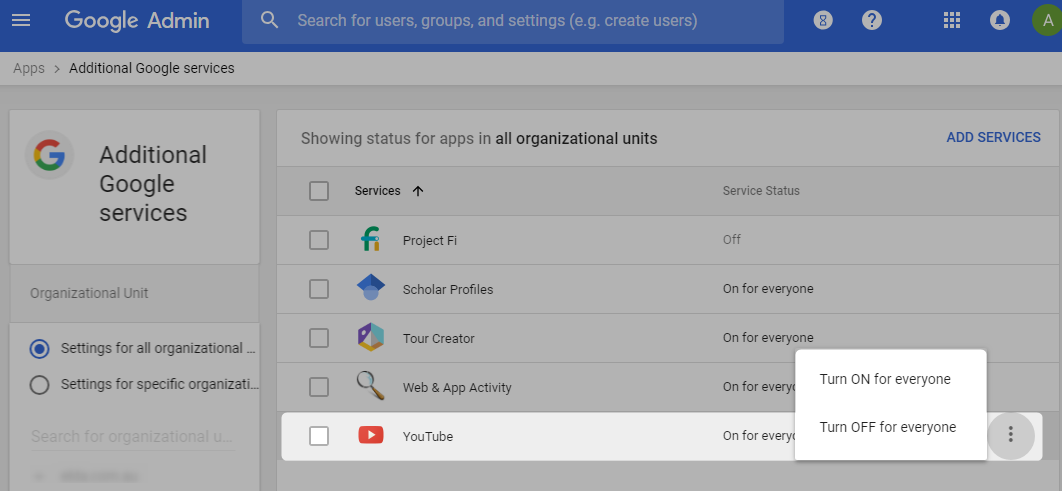The width and height of the screenshot is (1062, 491).
Task: Click On for everyone status of Tour Creator
Action: pos(768,338)
